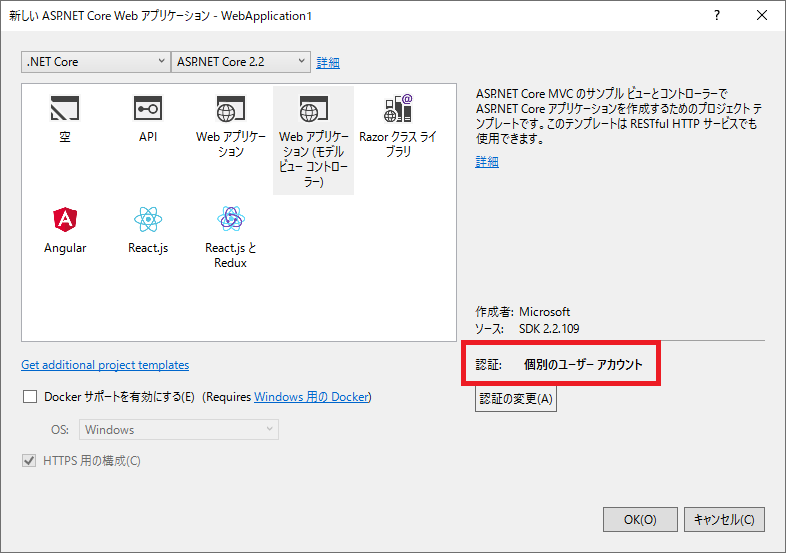Expand the ASP.NET Core 2.2 version dropdown
This screenshot has width=786, height=553.
click(x=241, y=62)
